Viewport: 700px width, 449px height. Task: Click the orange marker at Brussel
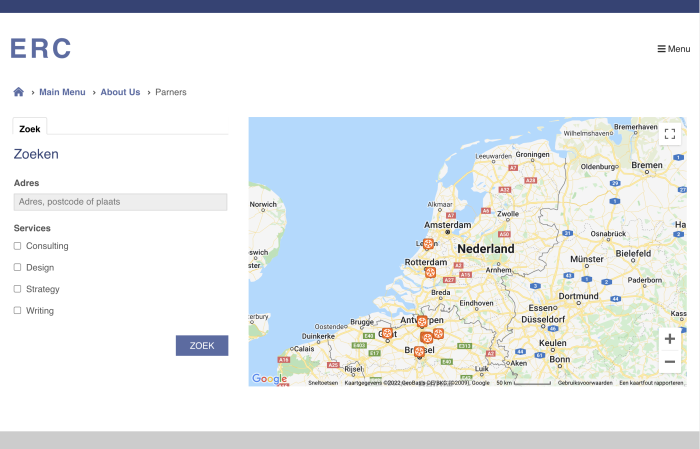coord(419,352)
